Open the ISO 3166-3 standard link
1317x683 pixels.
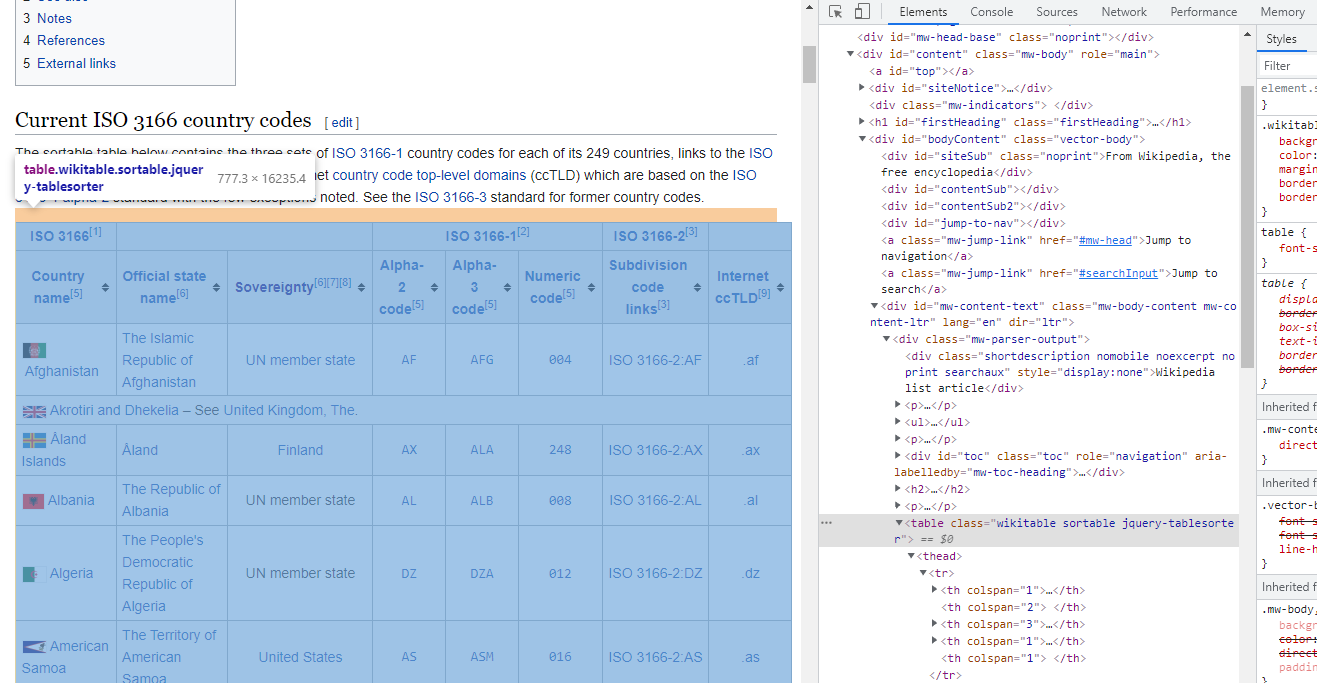[x=451, y=197]
